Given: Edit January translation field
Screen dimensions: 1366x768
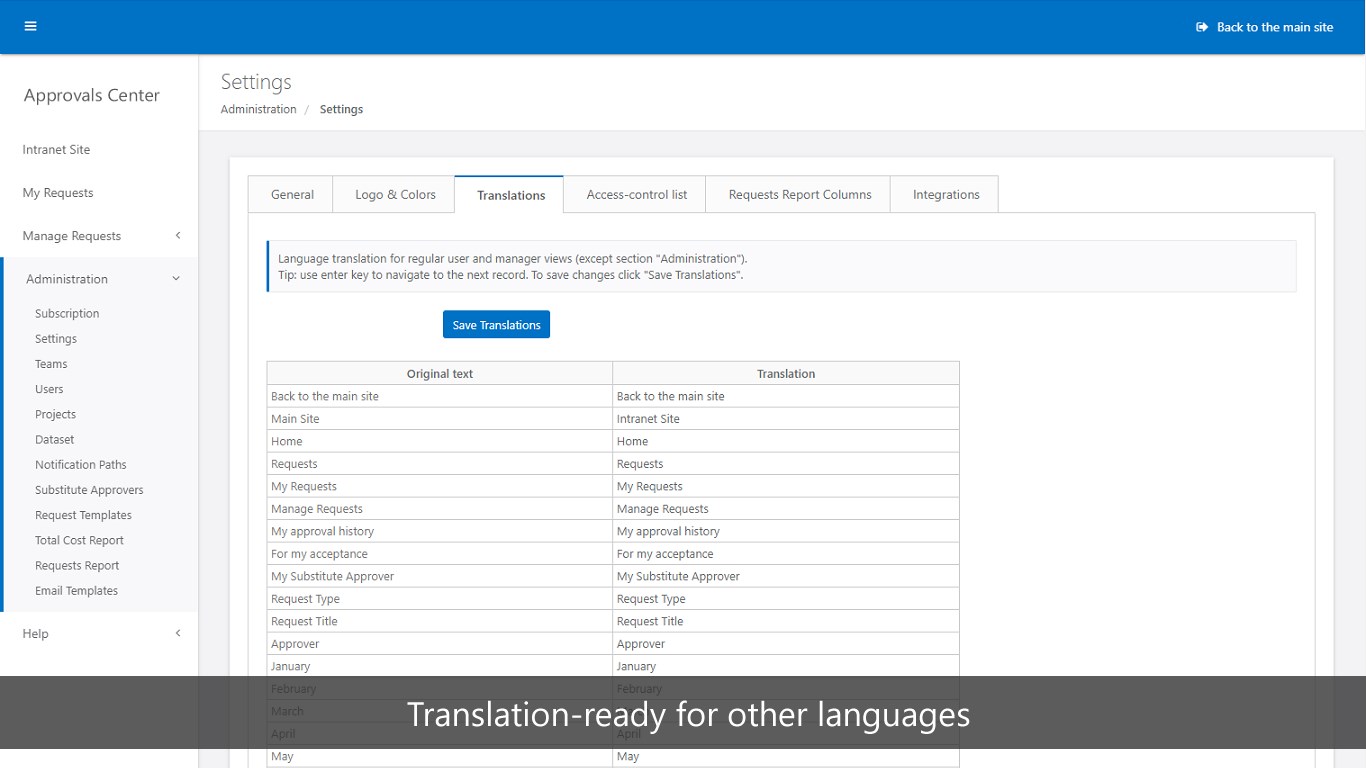Looking at the screenshot, I should pyautogui.click(x=786, y=666).
